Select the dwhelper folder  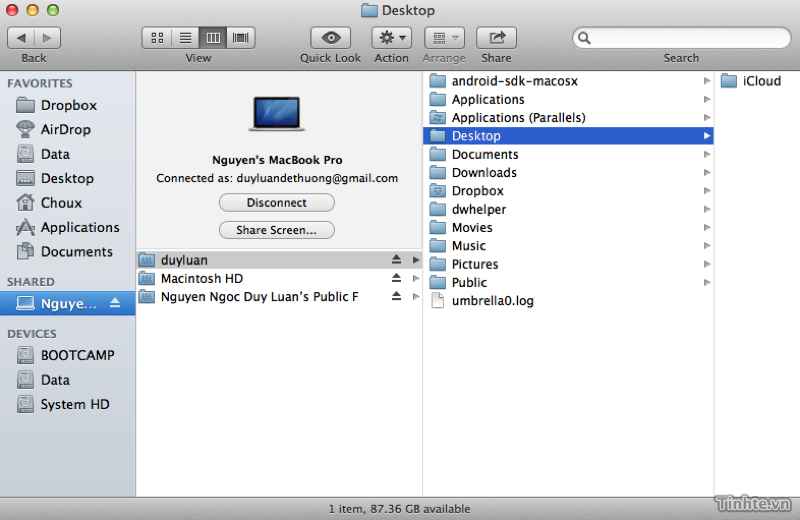click(568, 209)
